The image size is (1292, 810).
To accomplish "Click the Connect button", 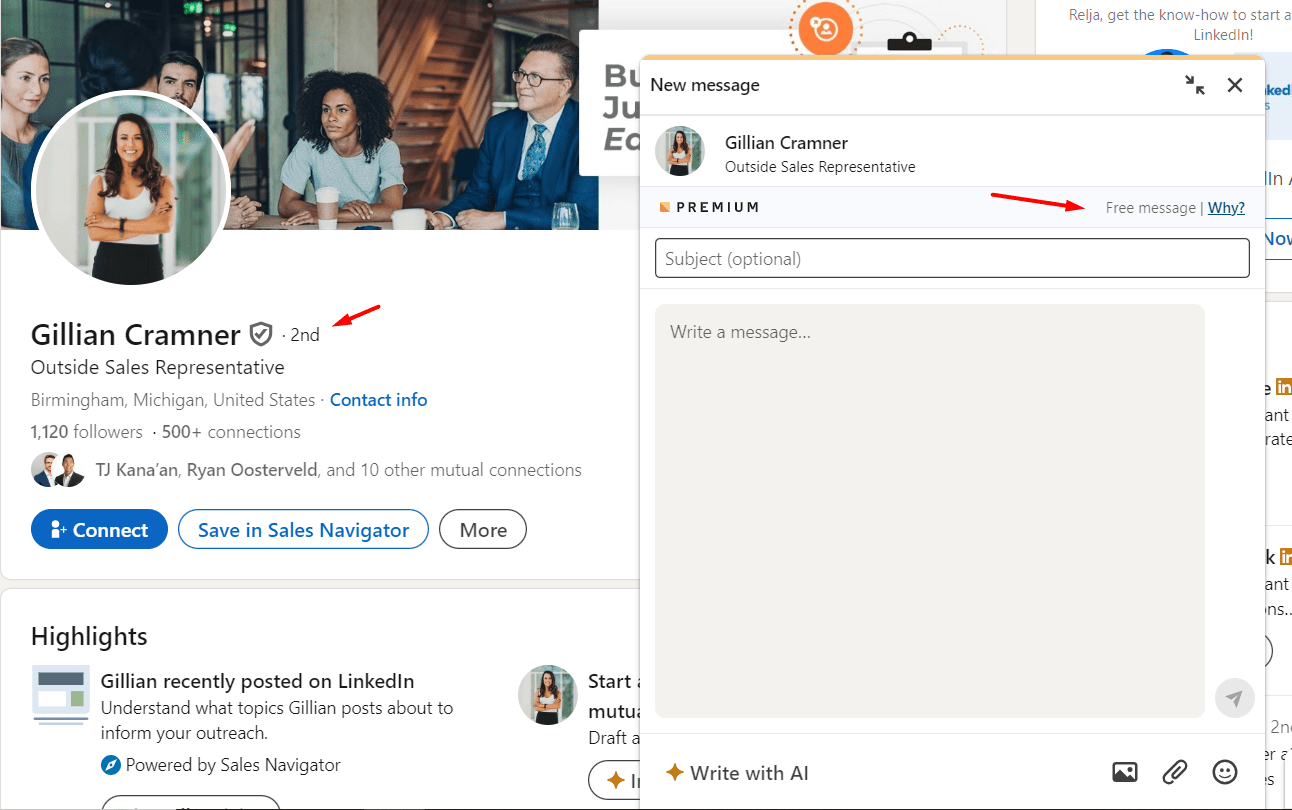I will (99, 530).
